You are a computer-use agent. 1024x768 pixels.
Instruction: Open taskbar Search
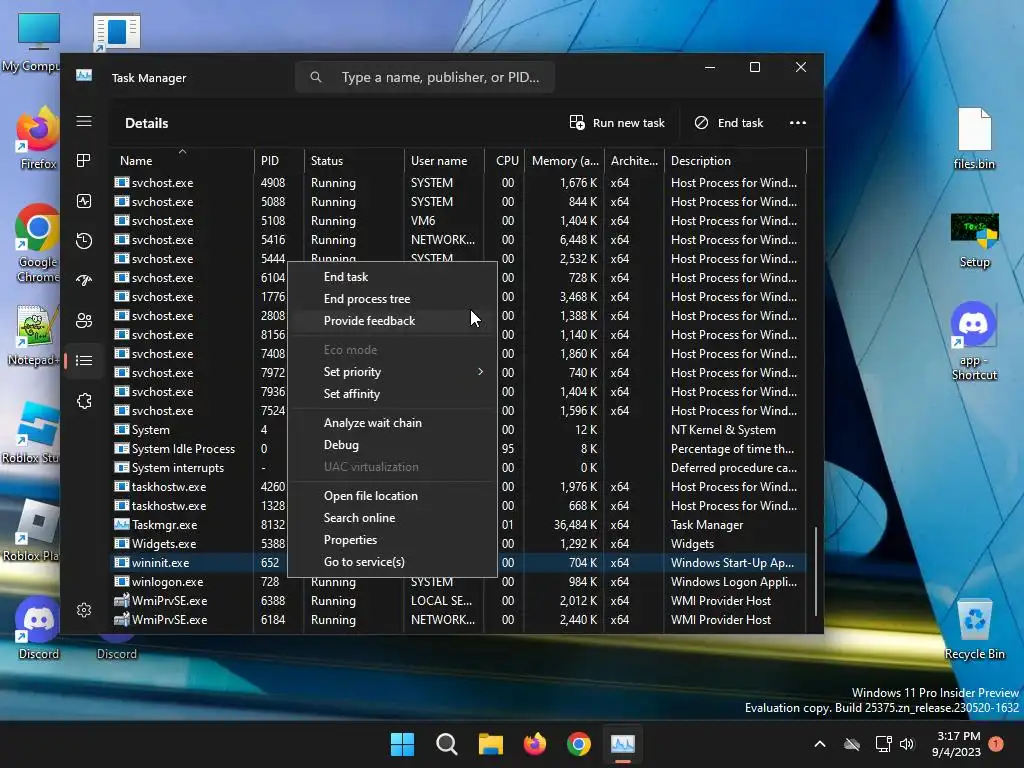(447, 744)
